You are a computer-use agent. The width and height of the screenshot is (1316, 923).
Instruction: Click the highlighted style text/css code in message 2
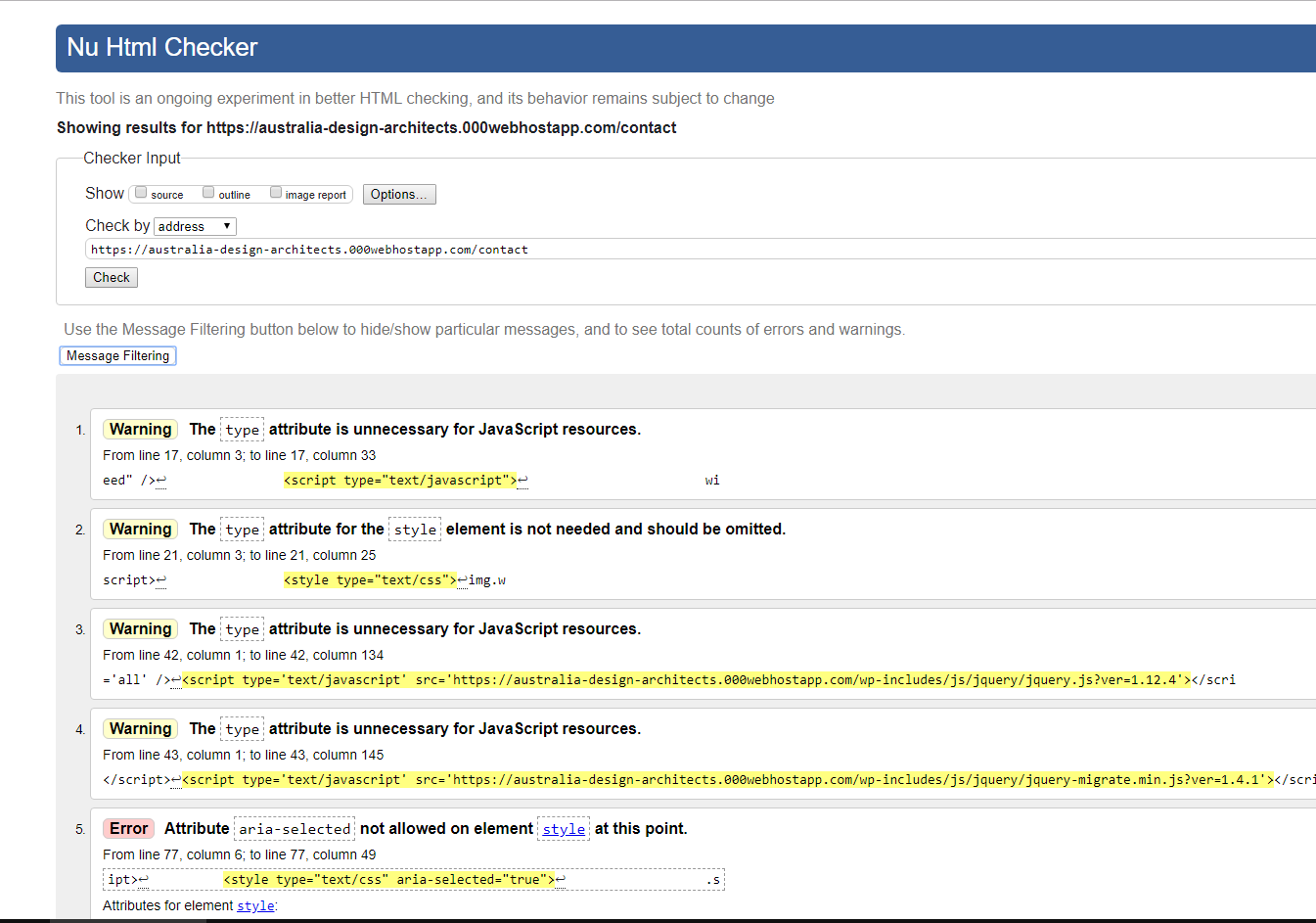[370, 580]
